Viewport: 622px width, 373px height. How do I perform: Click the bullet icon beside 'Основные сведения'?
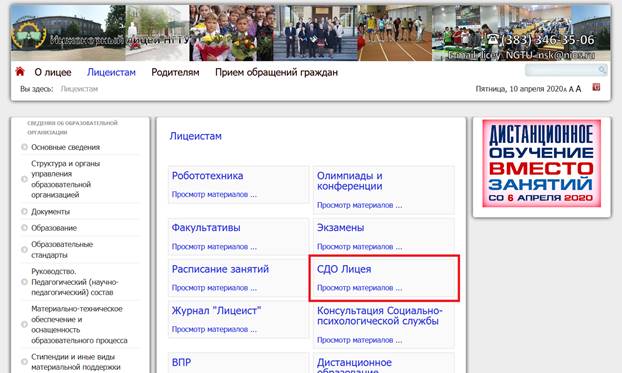point(24,147)
